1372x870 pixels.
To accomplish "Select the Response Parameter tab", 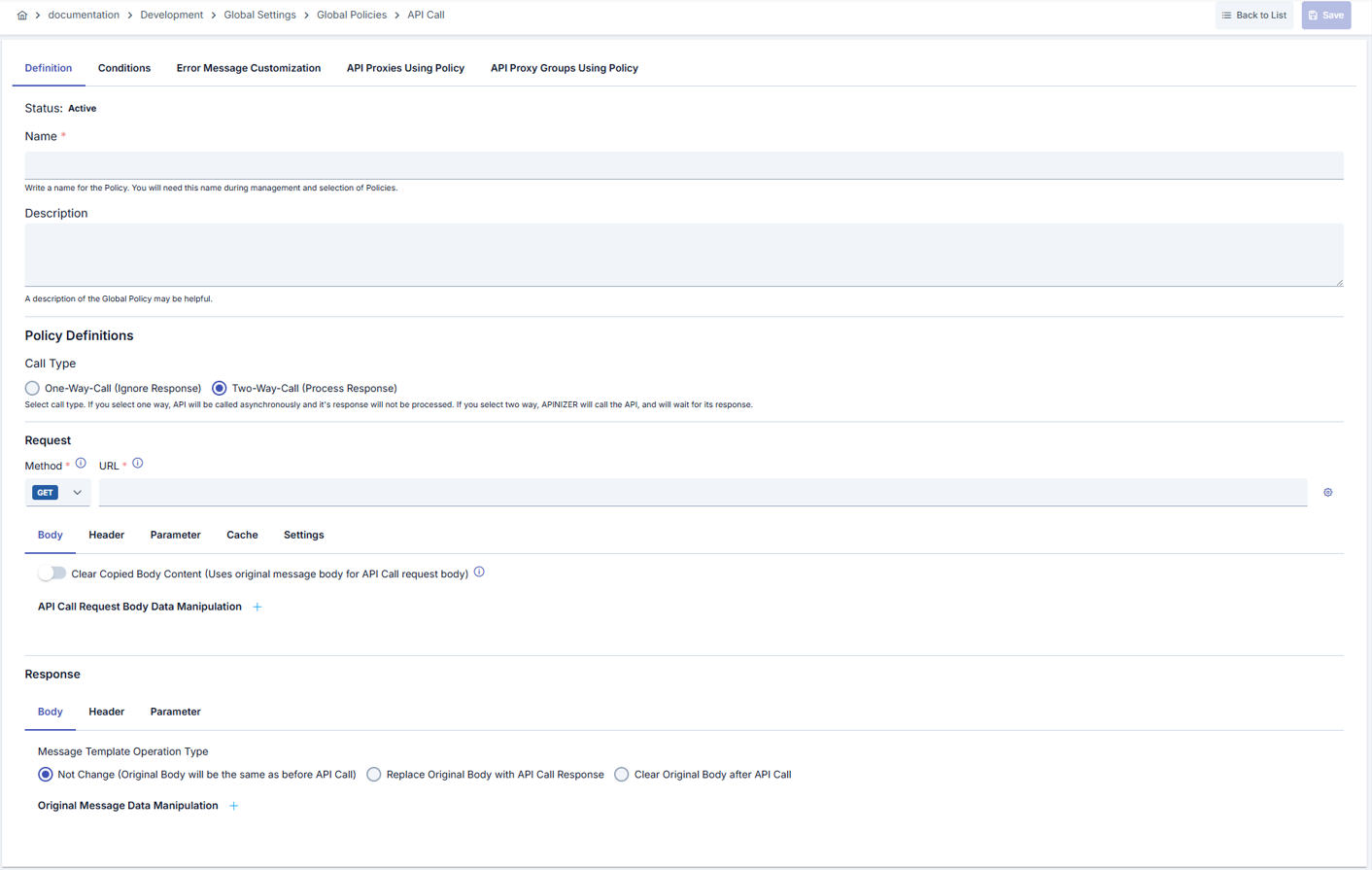I will 176,712.
